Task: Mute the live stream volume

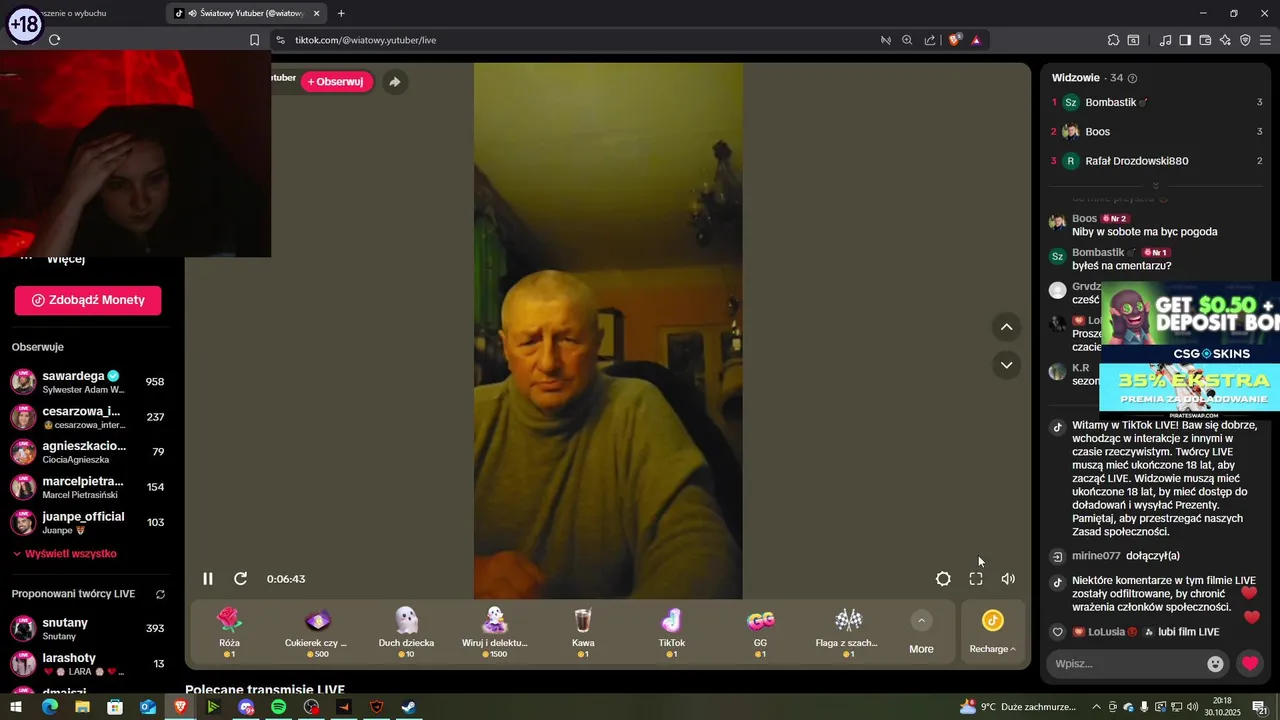Action: [1008, 579]
